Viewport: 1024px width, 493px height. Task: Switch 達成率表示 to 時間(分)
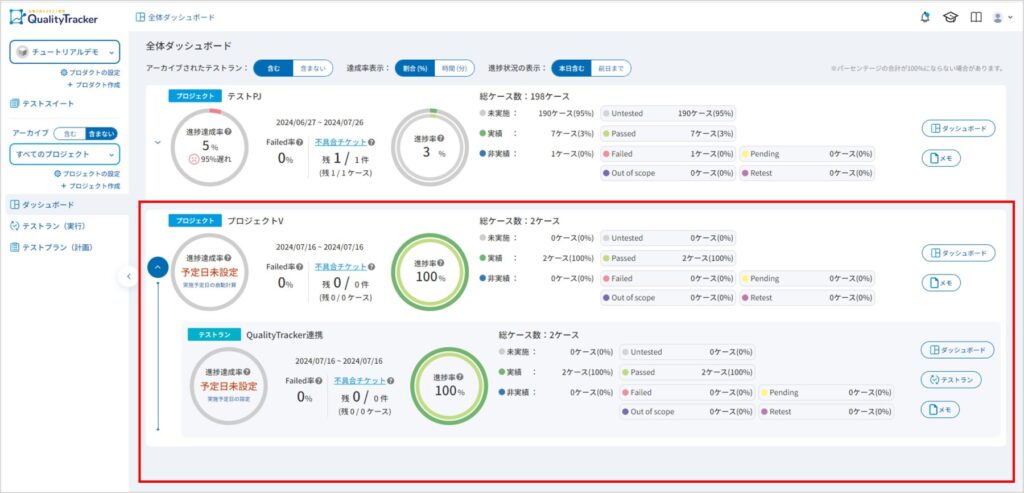tap(454, 68)
